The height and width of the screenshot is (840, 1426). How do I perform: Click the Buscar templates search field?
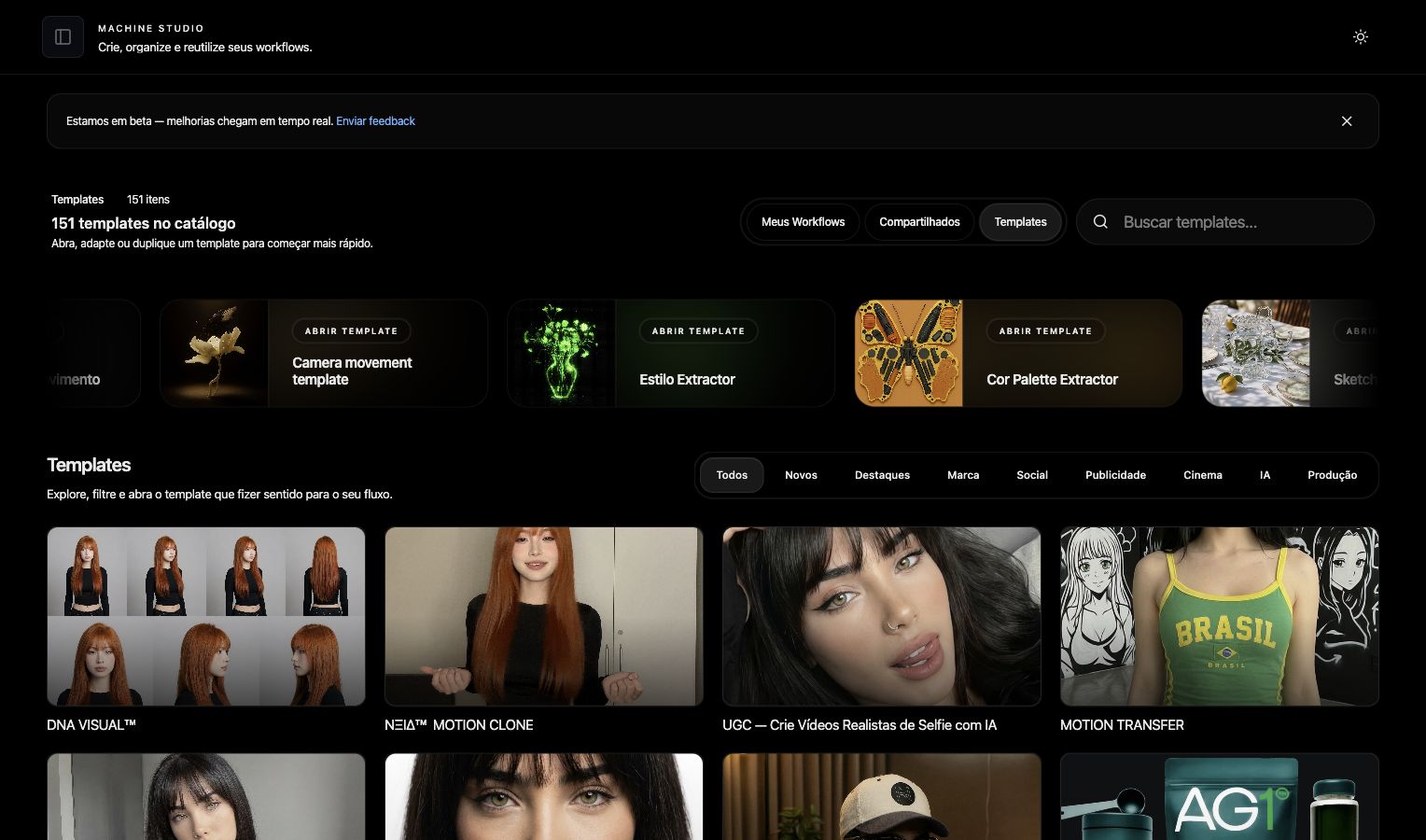[x=1225, y=222]
